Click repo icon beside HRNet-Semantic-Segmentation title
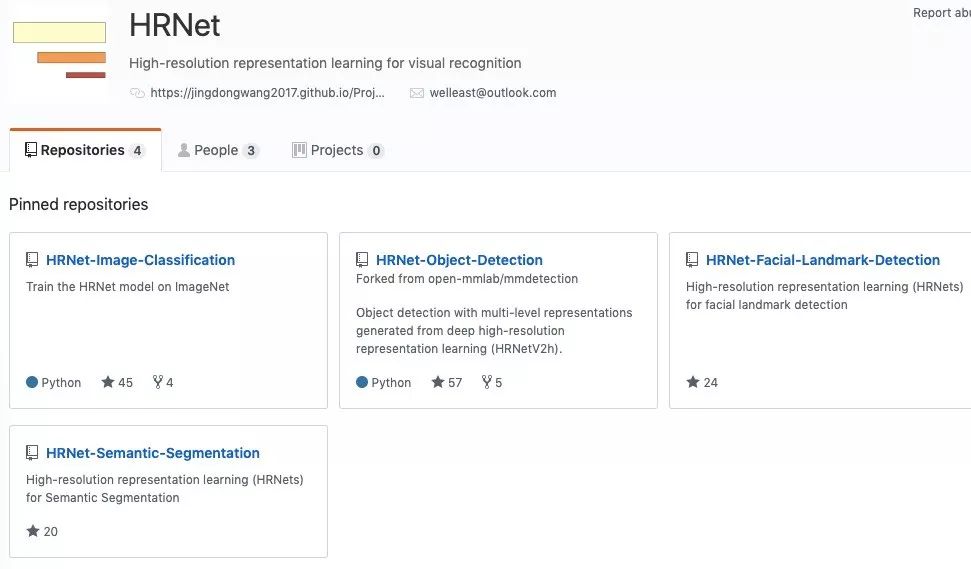 click(32, 453)
